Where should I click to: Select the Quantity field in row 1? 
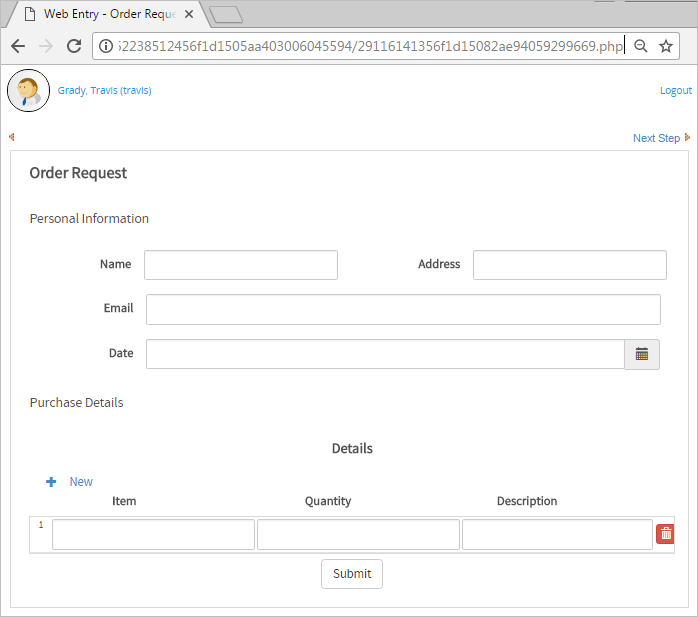pos(358,535)
